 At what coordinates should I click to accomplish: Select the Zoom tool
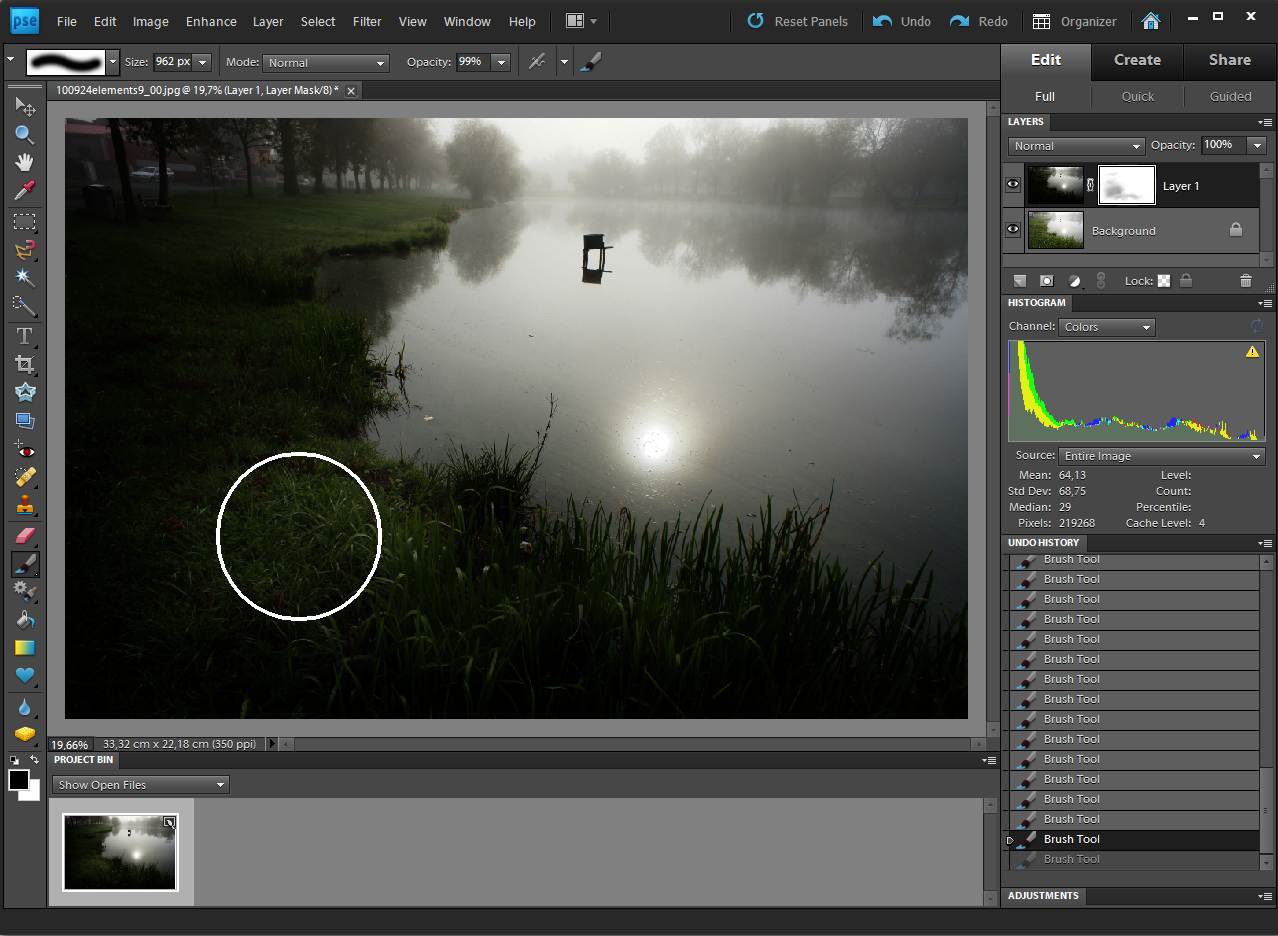[x=24, y=135]
